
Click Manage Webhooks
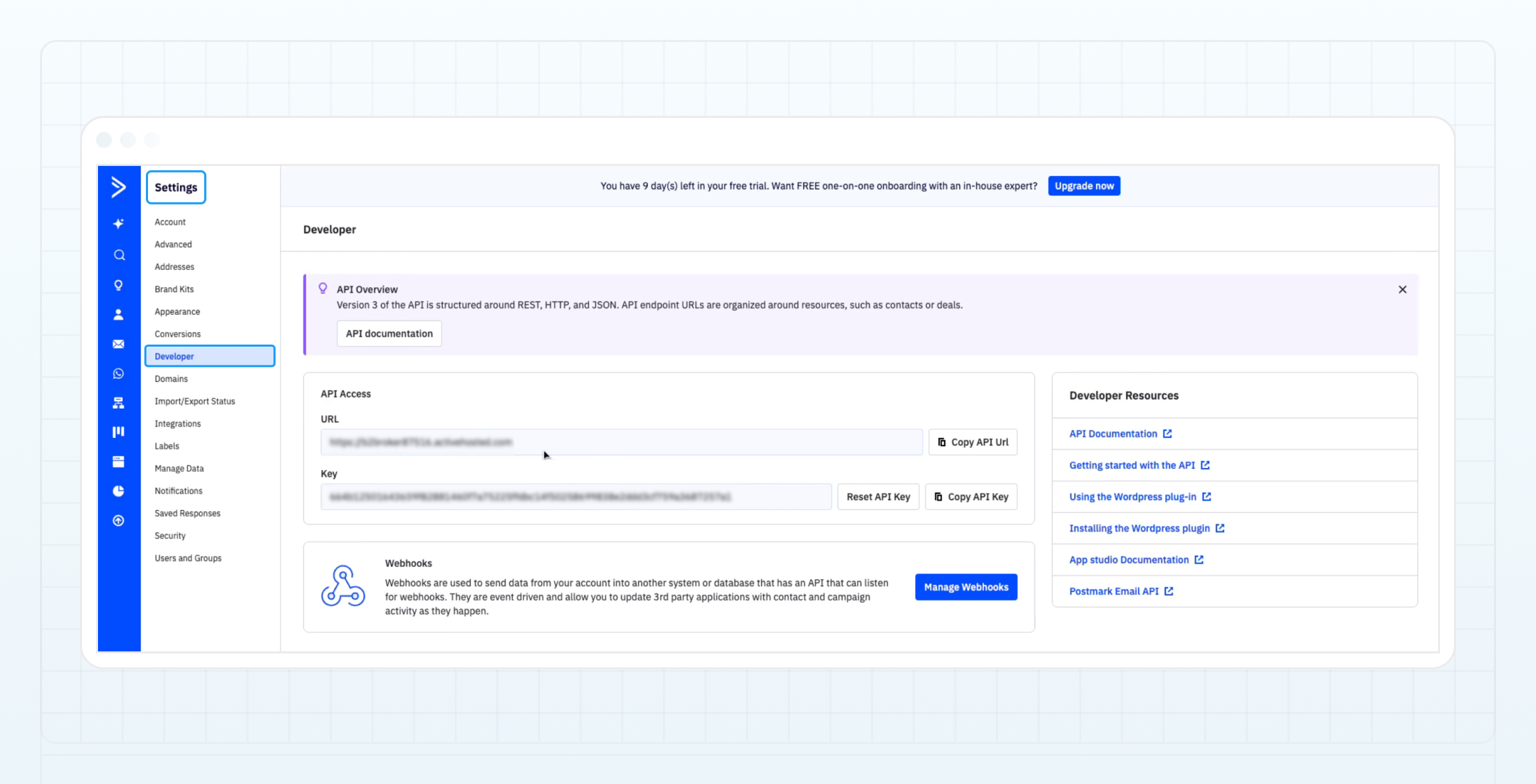pyautogui.click(x=966, y=587)
